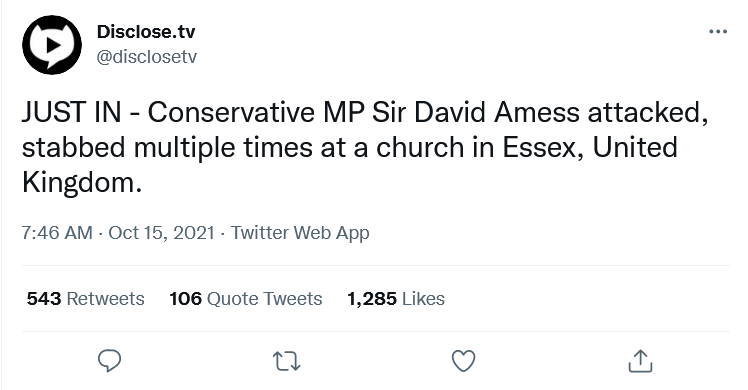Like the tweet with the heart icon
Image resolution: width=748 pixels, height=390 pixels.
click(463, 361)
